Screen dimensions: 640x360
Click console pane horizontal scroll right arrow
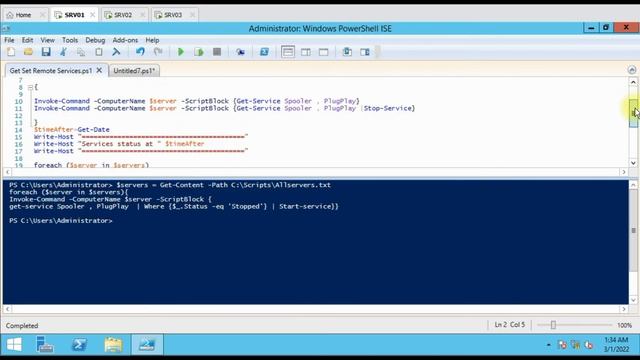pyautogui.click(x=623, y=309)
